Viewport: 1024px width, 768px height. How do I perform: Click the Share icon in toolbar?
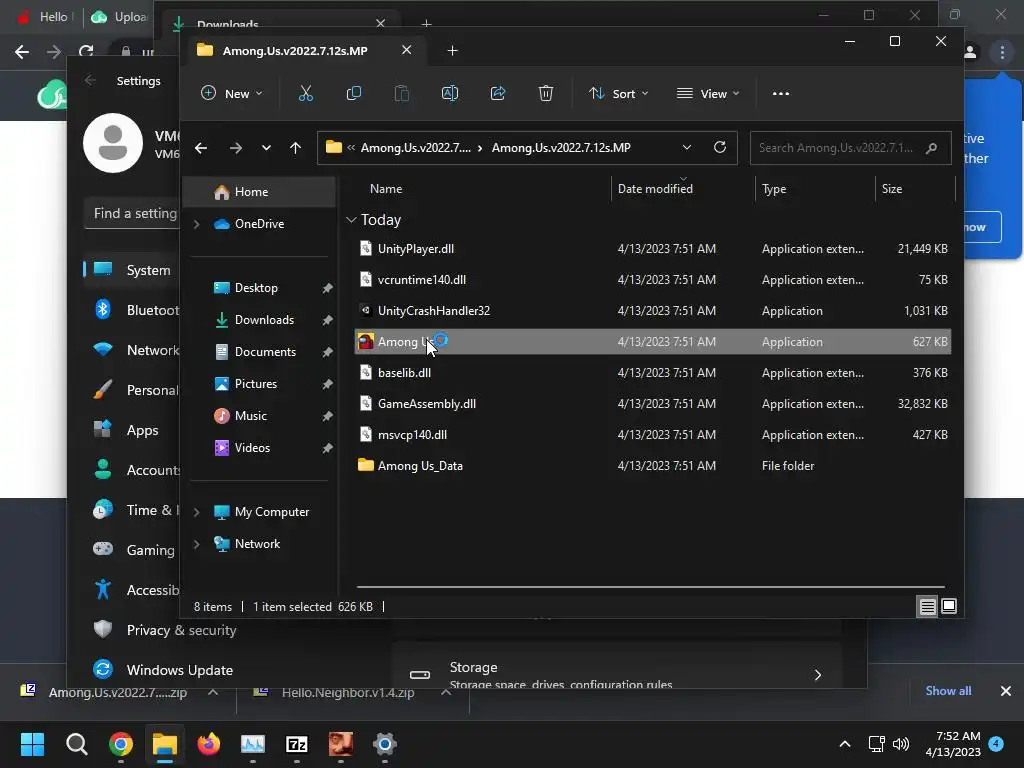pyautogui.click(x=498, y=93)
